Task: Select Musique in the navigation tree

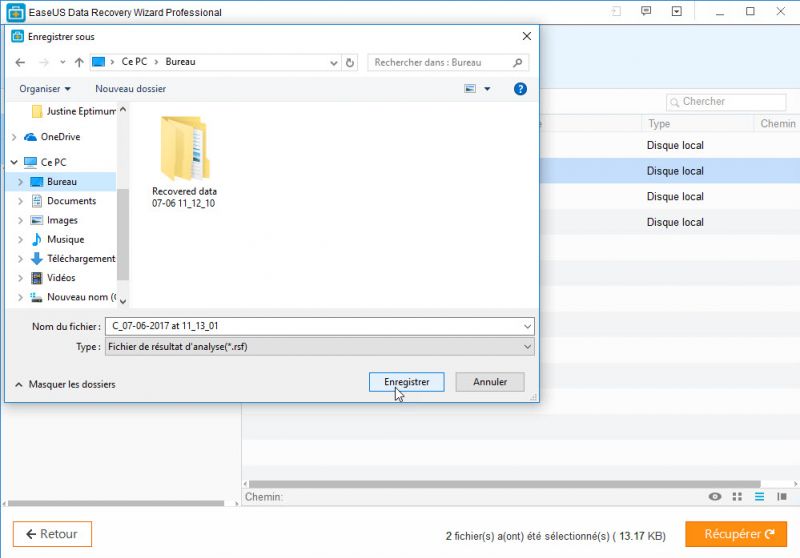Action: click(58, 239)
